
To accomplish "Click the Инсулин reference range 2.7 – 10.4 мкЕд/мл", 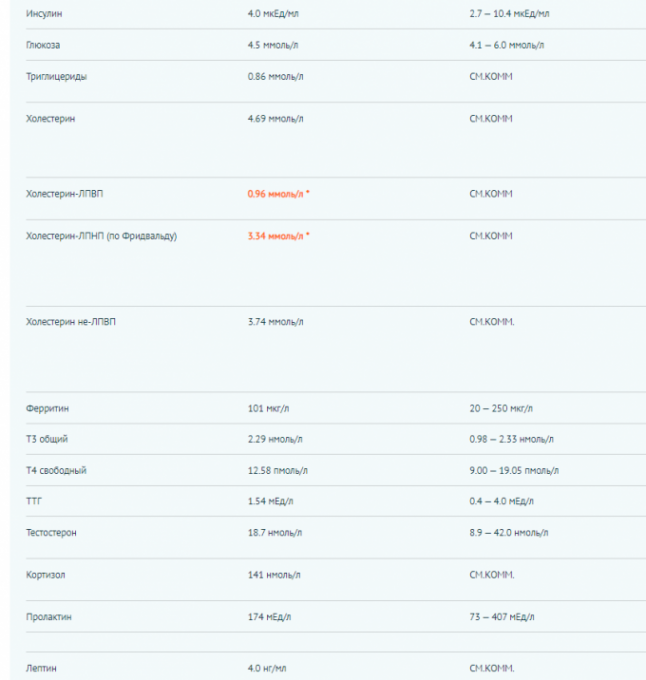I will click(x=509, y=14).
